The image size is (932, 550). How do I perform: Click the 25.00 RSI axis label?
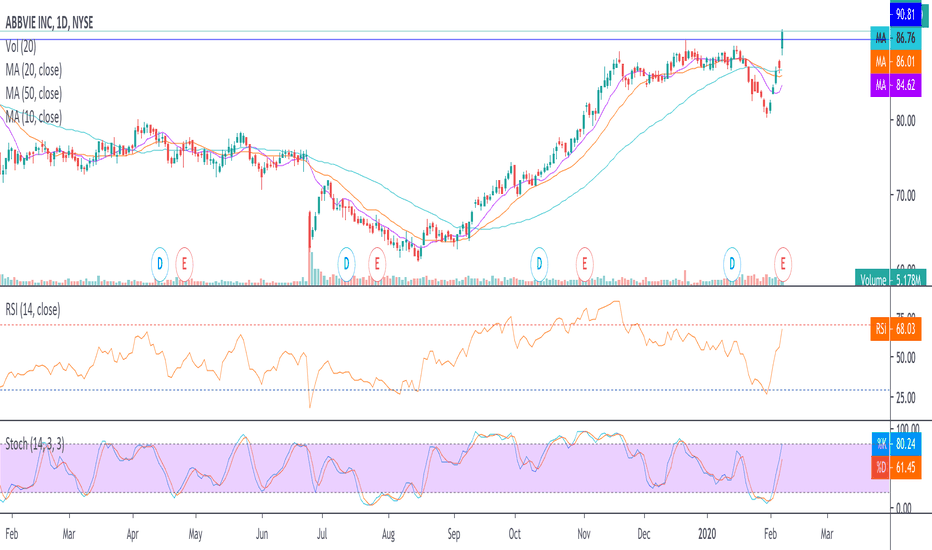[x=906, y=398]
